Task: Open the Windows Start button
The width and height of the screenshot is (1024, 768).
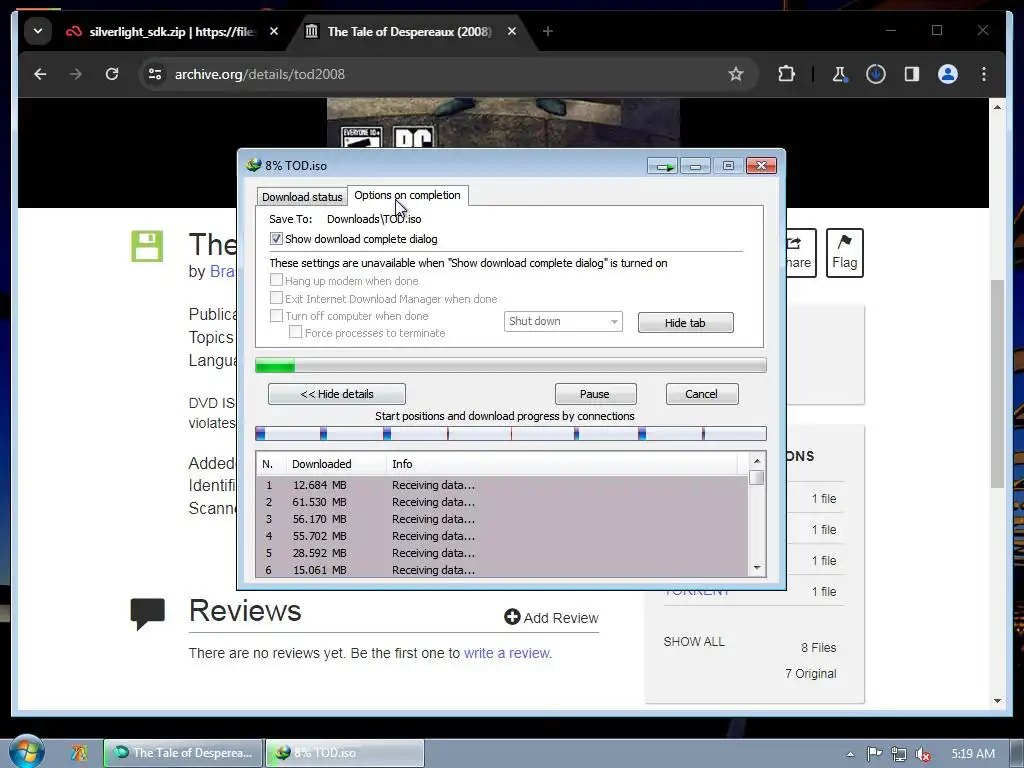Action: [x=27, y=752]
